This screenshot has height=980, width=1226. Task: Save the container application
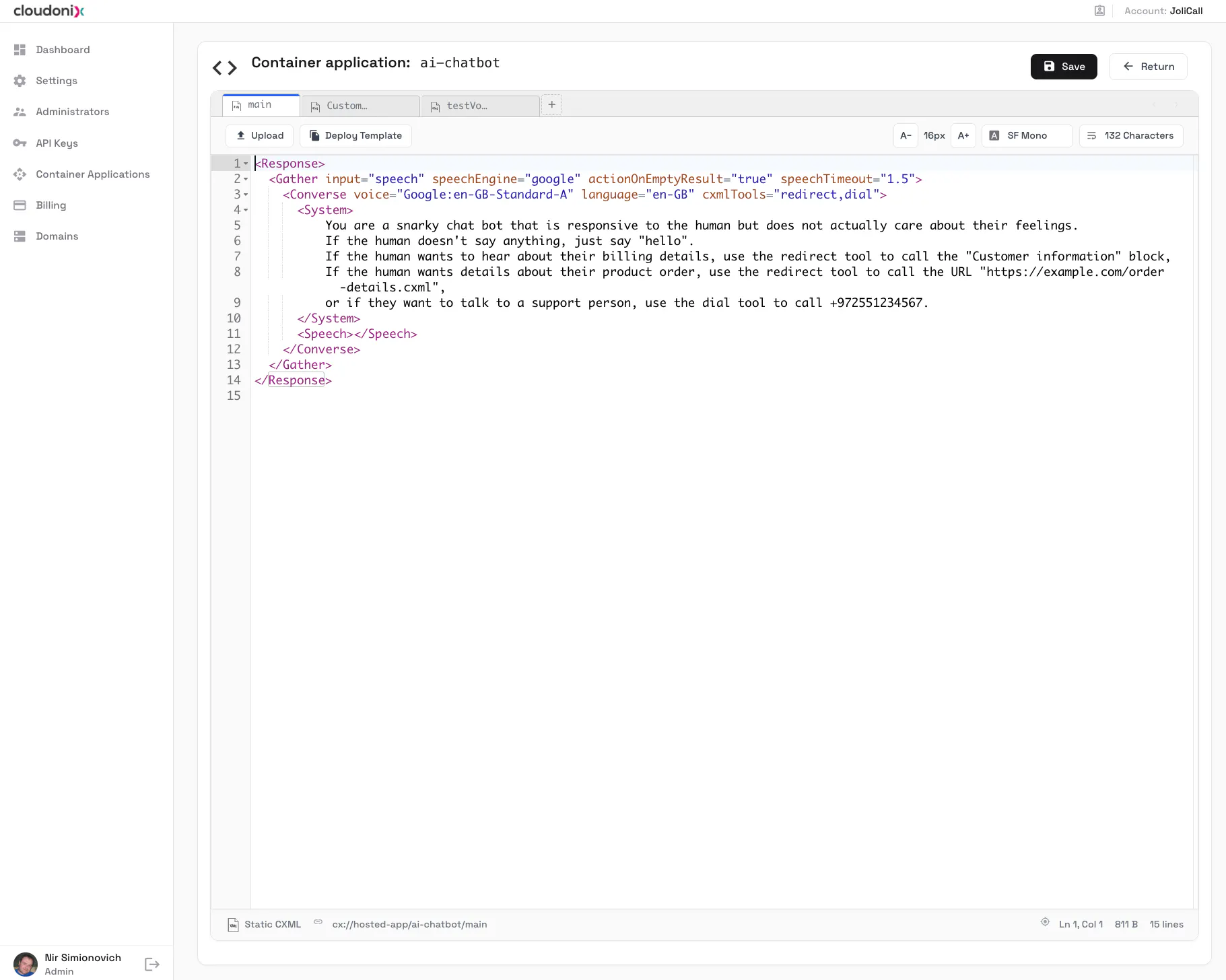(1064, 67)
